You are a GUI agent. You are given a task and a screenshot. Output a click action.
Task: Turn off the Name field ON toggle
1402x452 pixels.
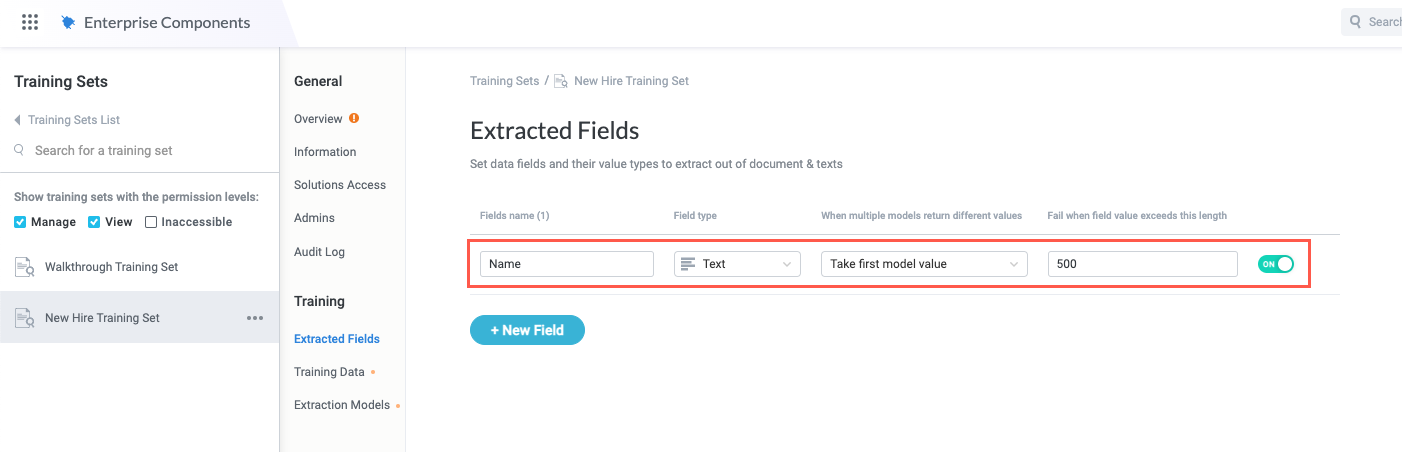pyautogui.click(x=1276, y=264)
